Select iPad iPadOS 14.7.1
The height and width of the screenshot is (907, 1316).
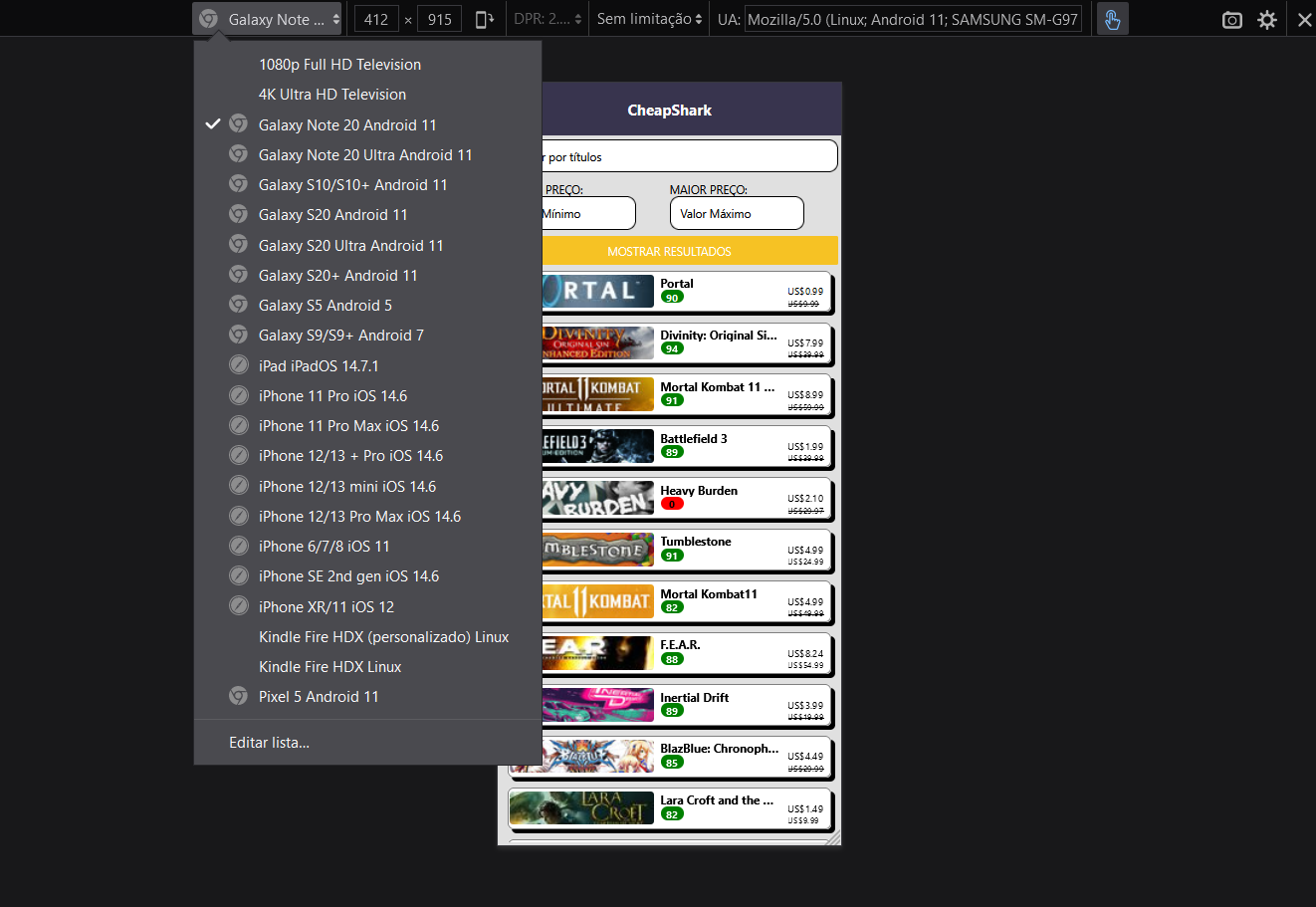tap(367, 366)
